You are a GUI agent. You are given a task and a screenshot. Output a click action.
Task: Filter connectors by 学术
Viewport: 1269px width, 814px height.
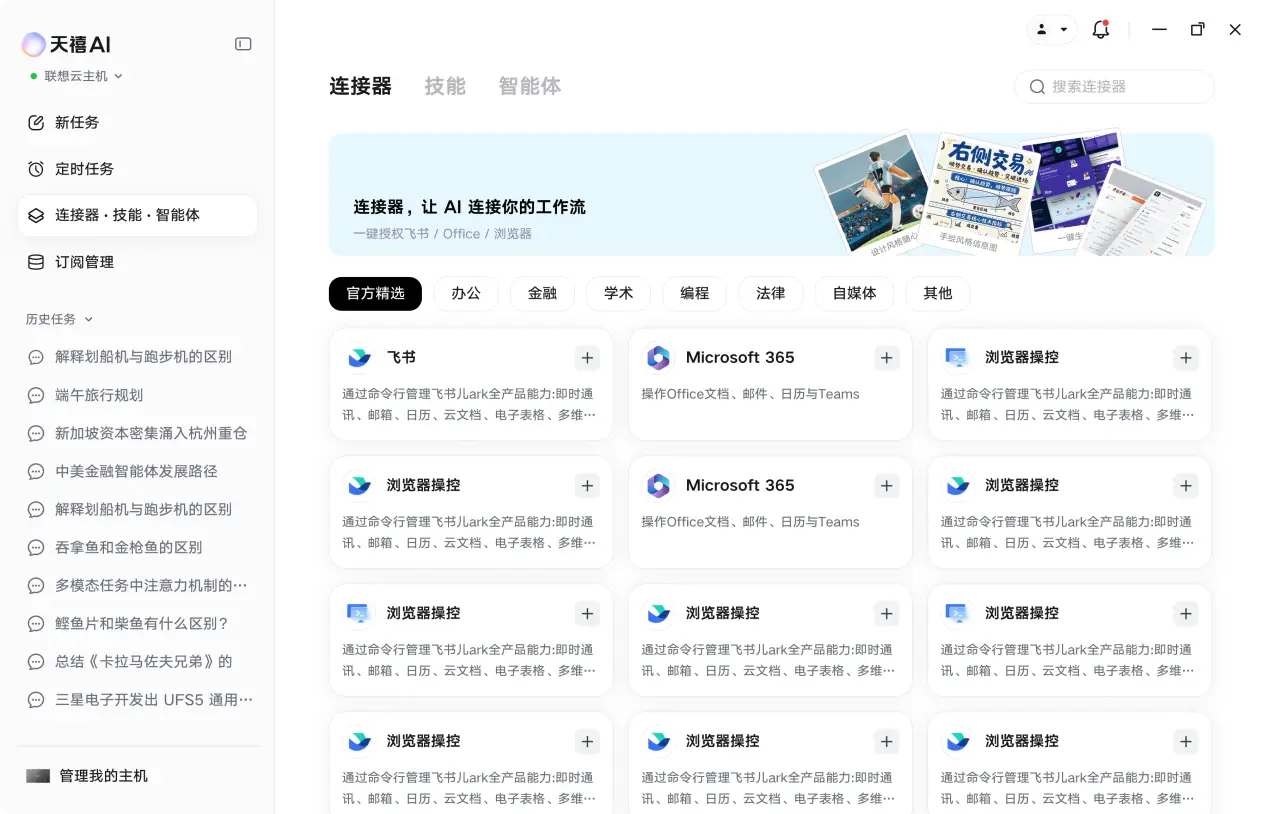(x=618, y=293)
